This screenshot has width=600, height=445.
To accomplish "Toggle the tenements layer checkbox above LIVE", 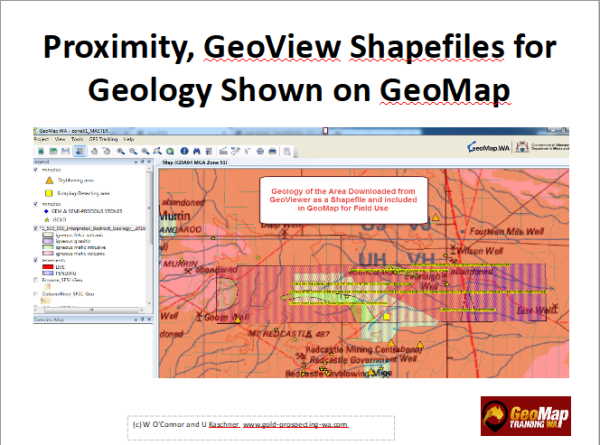I will (x=36, y=260).
